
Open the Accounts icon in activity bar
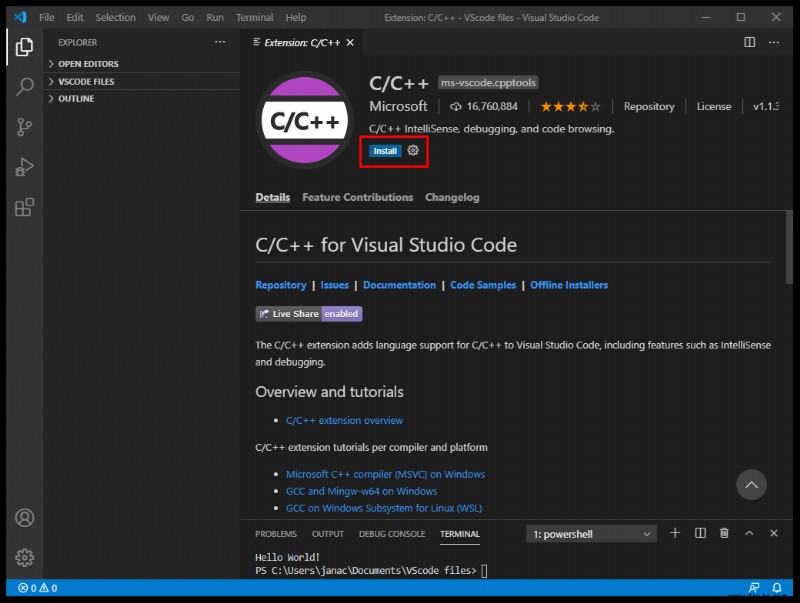(x=24, y=518)
